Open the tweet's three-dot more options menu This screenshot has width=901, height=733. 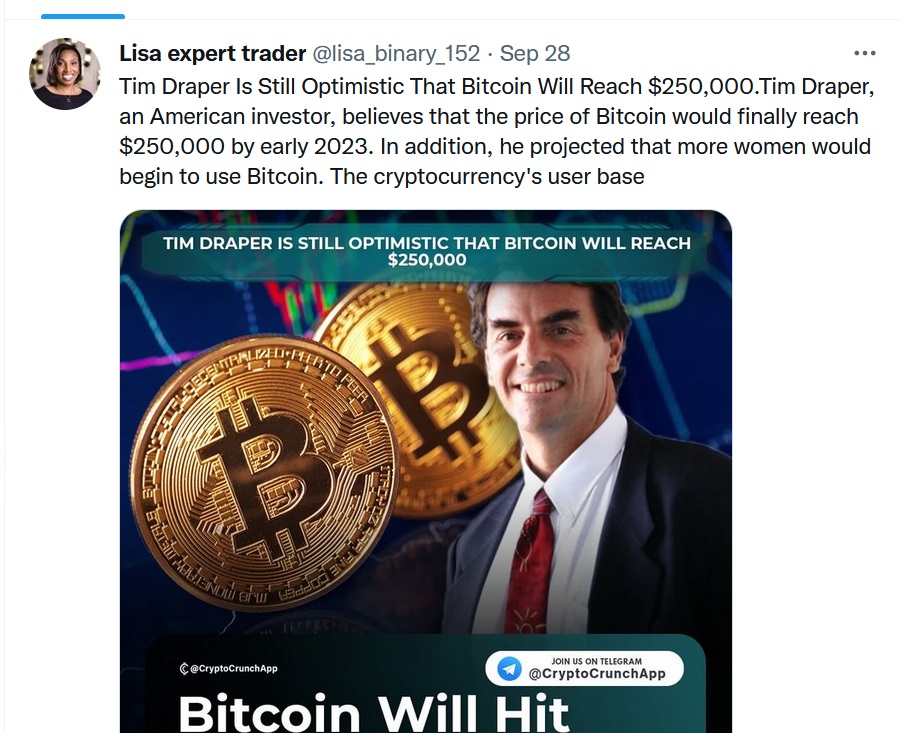865,53
